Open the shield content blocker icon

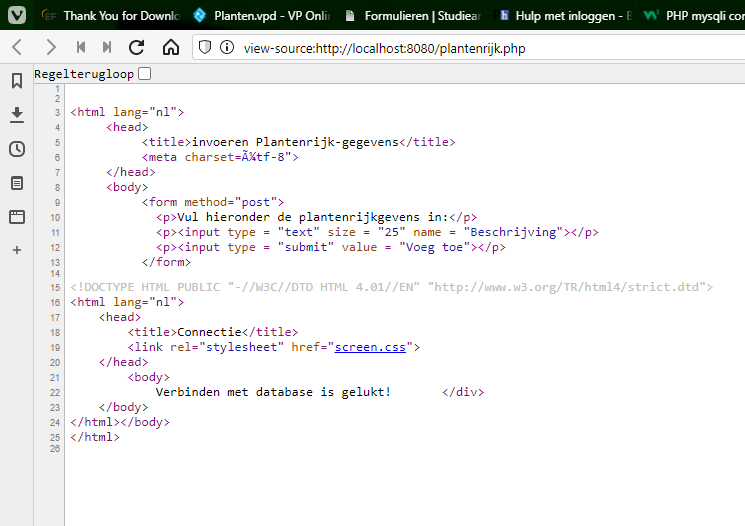coord(205,47)
